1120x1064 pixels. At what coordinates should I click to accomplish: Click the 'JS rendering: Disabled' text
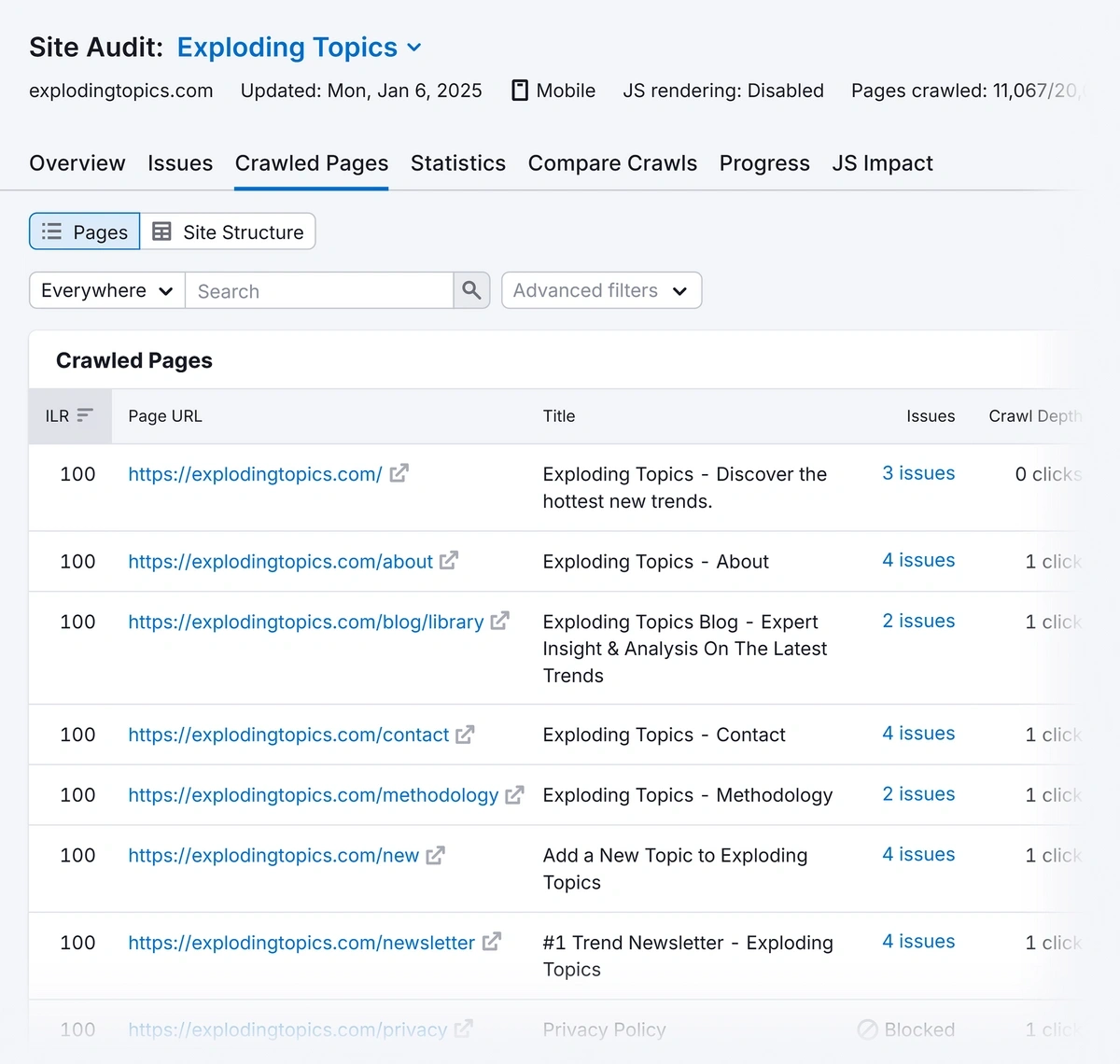(723, 91)
